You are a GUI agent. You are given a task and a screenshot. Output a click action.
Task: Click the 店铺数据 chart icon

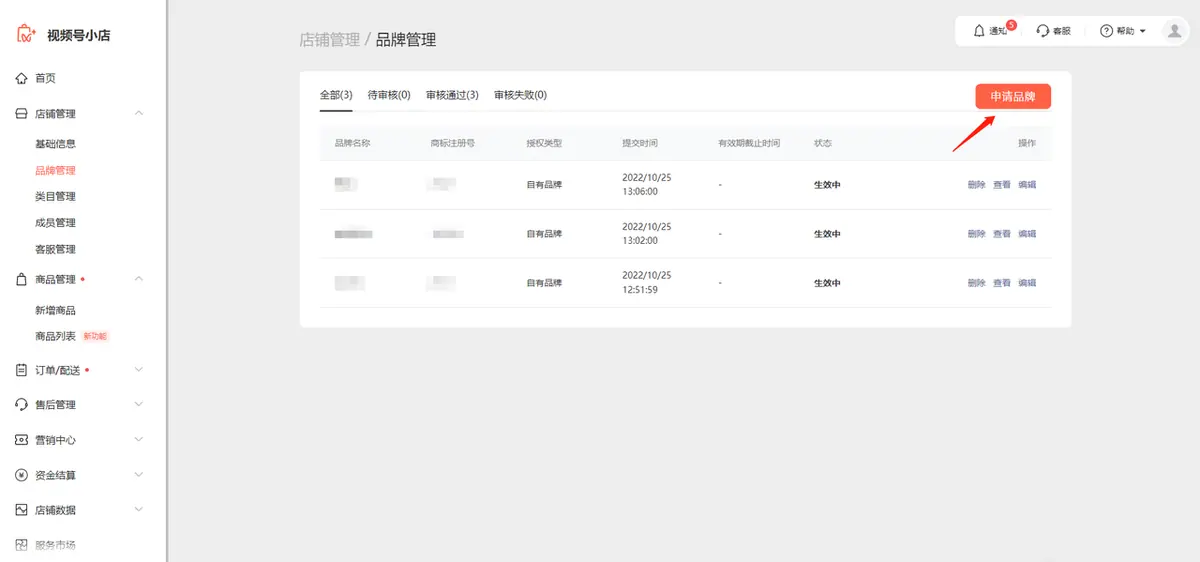[22, 510]
